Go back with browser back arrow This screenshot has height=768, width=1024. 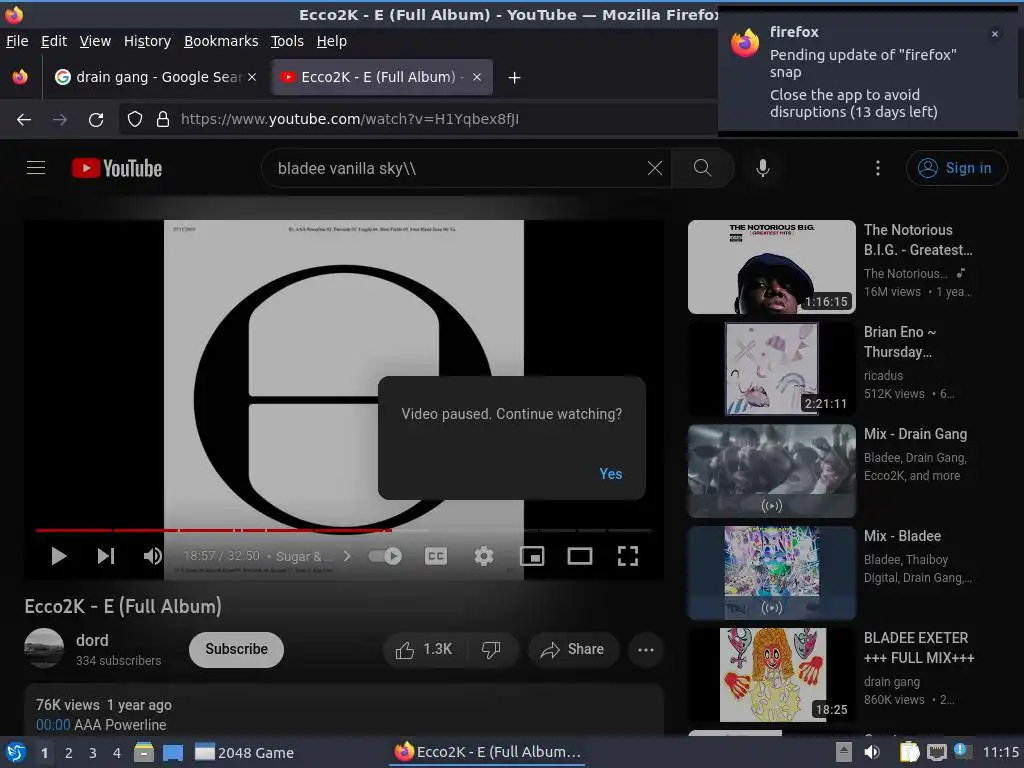point(24,120)
